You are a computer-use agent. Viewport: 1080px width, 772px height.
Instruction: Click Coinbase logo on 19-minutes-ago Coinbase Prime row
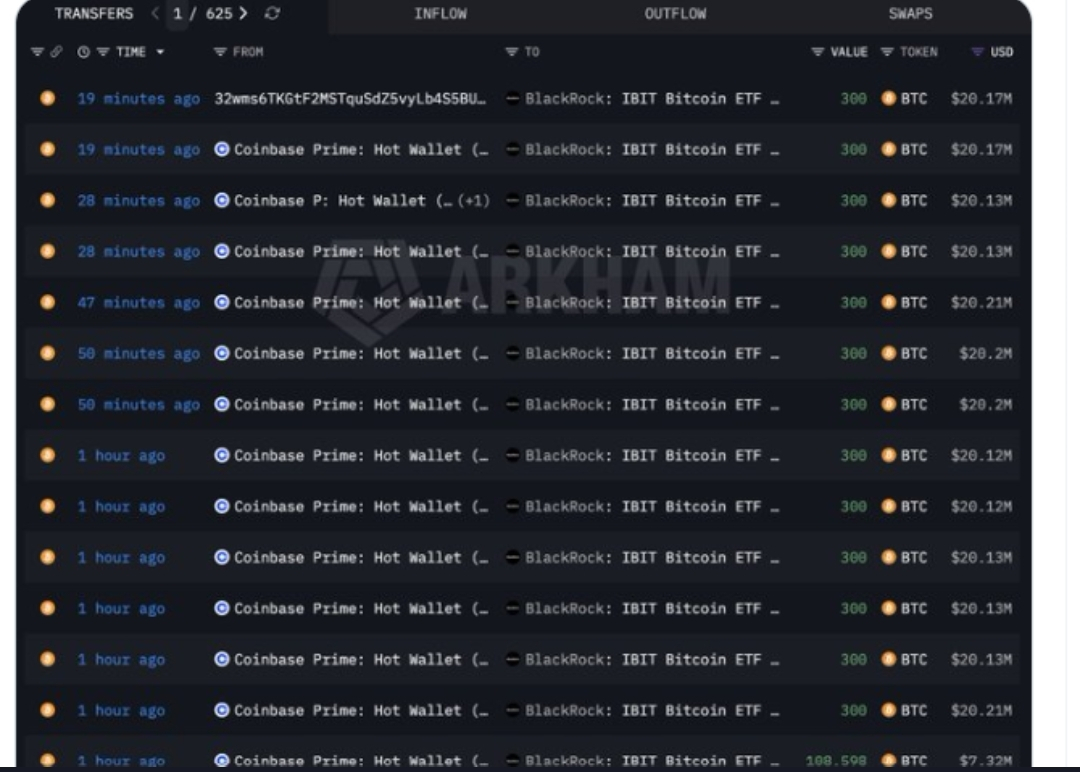tap(221, 149)
